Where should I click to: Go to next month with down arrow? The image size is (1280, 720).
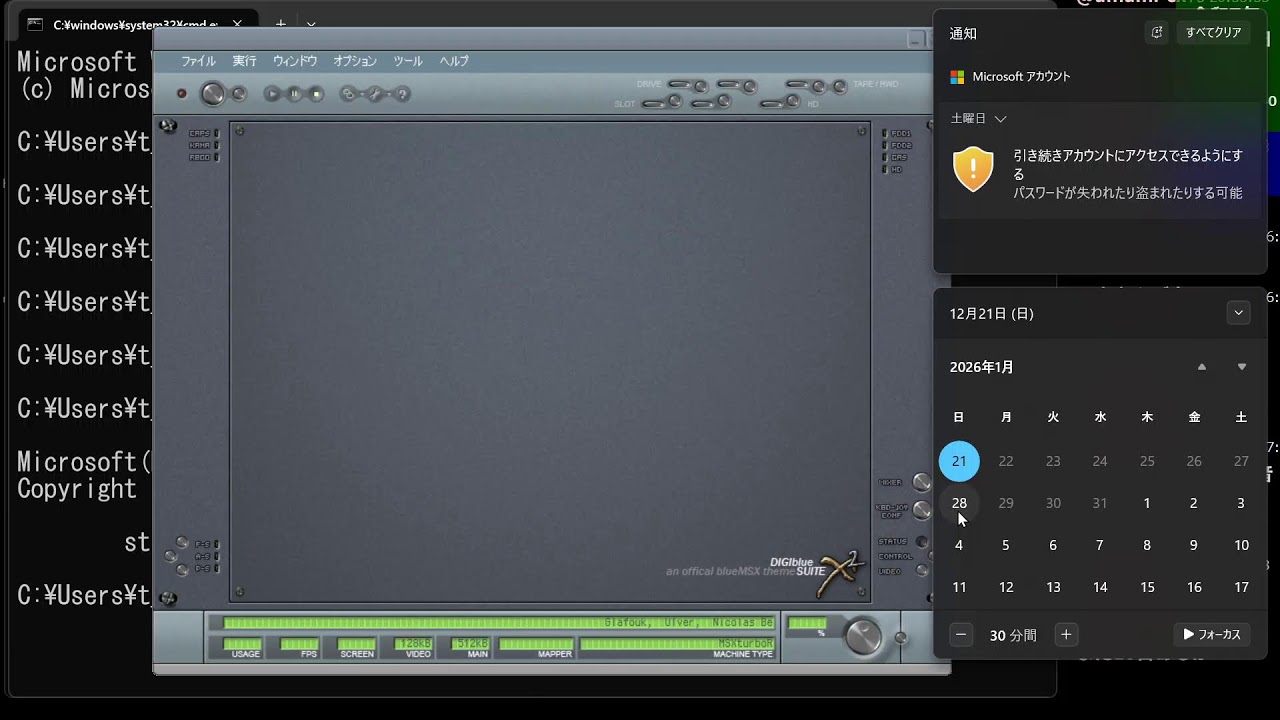pyautogui.click(x=1242, y=367)
